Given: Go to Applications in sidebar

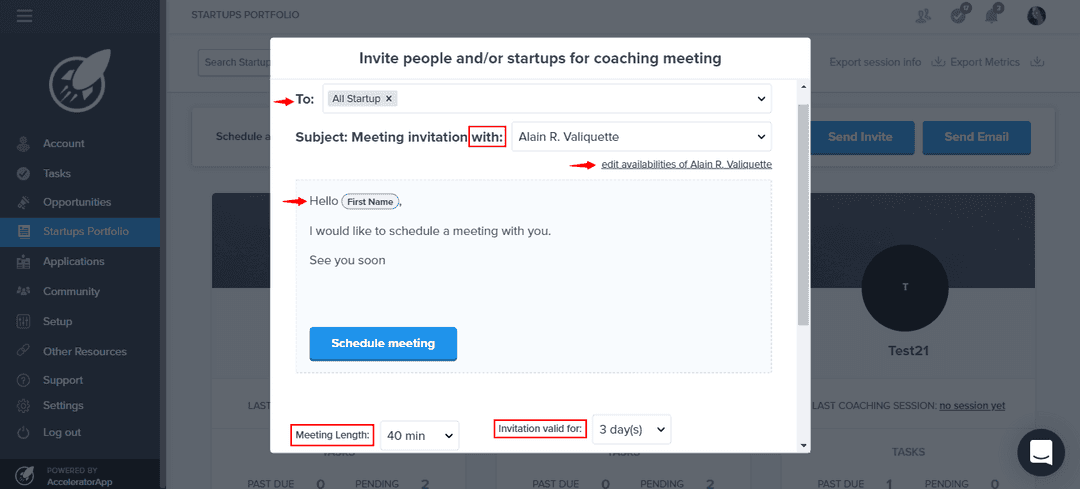Looking at the screenshot, I should pyautogui.click(x=73, y=261).
